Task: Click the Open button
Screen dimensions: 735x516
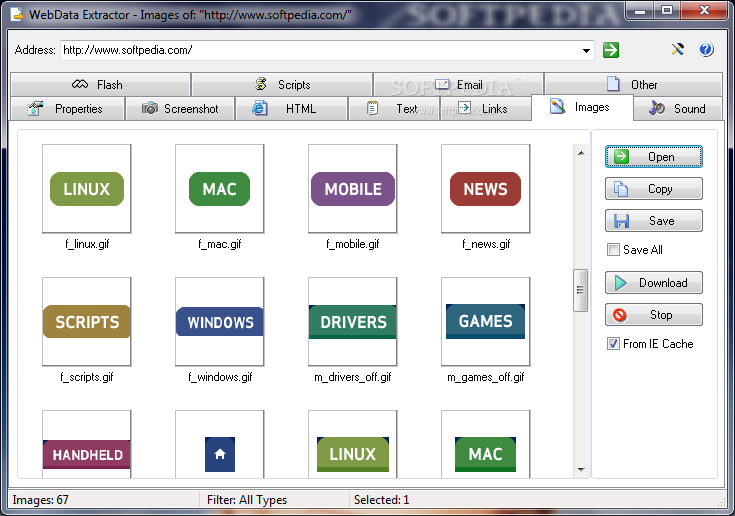Action: coord(653,157)
